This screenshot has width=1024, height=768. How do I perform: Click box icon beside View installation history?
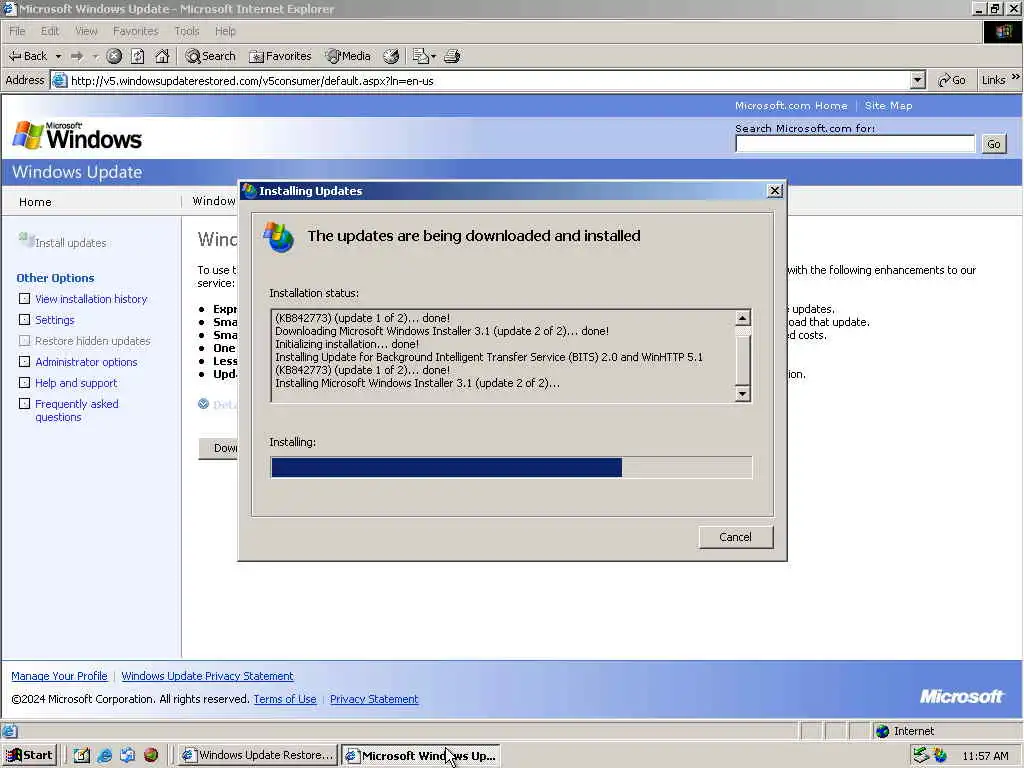[x=24, y=298]
